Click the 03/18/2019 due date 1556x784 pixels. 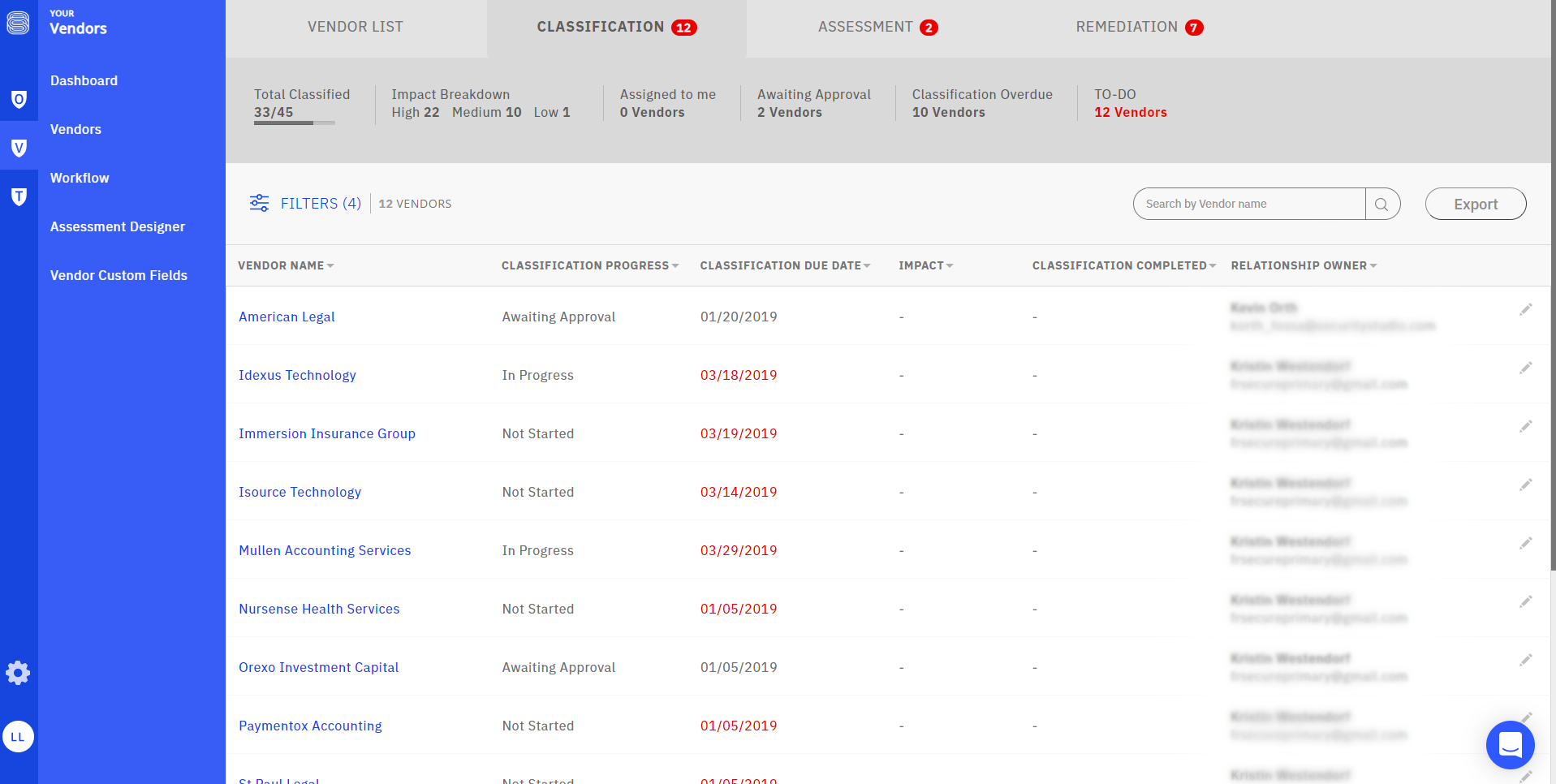(739, 375)
